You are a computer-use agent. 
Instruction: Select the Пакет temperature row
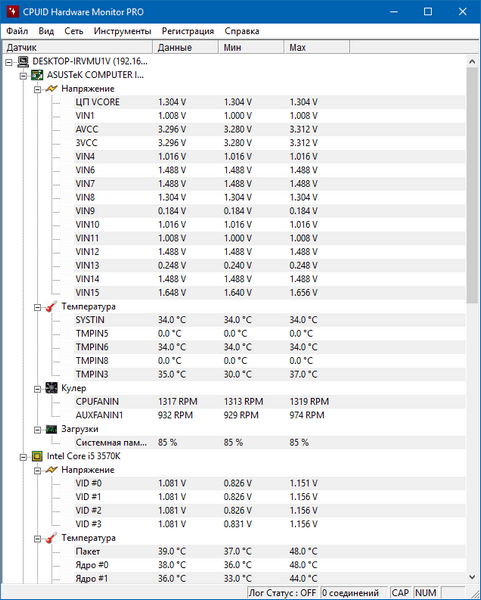pyautogui.click(x=269, y=551)
